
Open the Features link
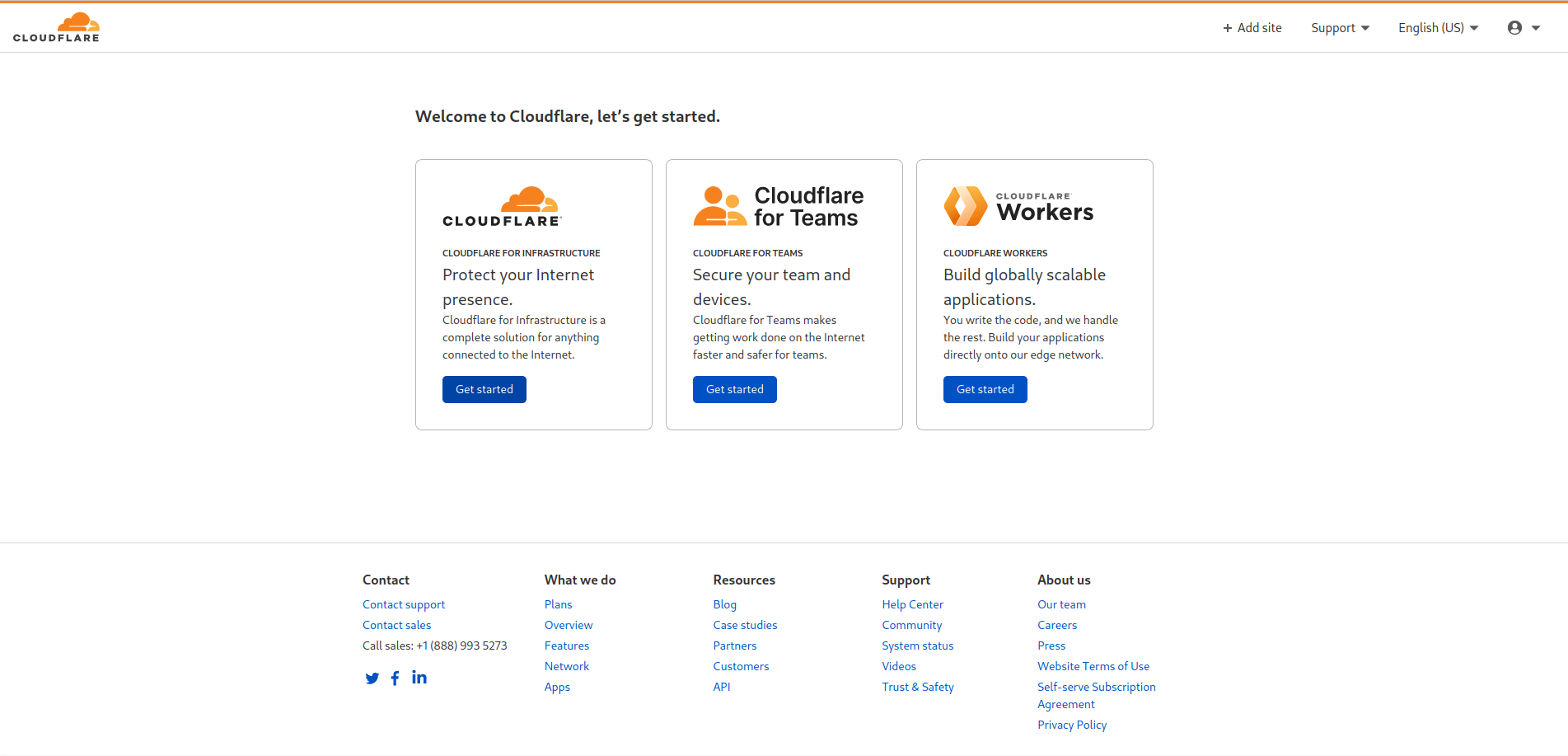coord(567,646)
